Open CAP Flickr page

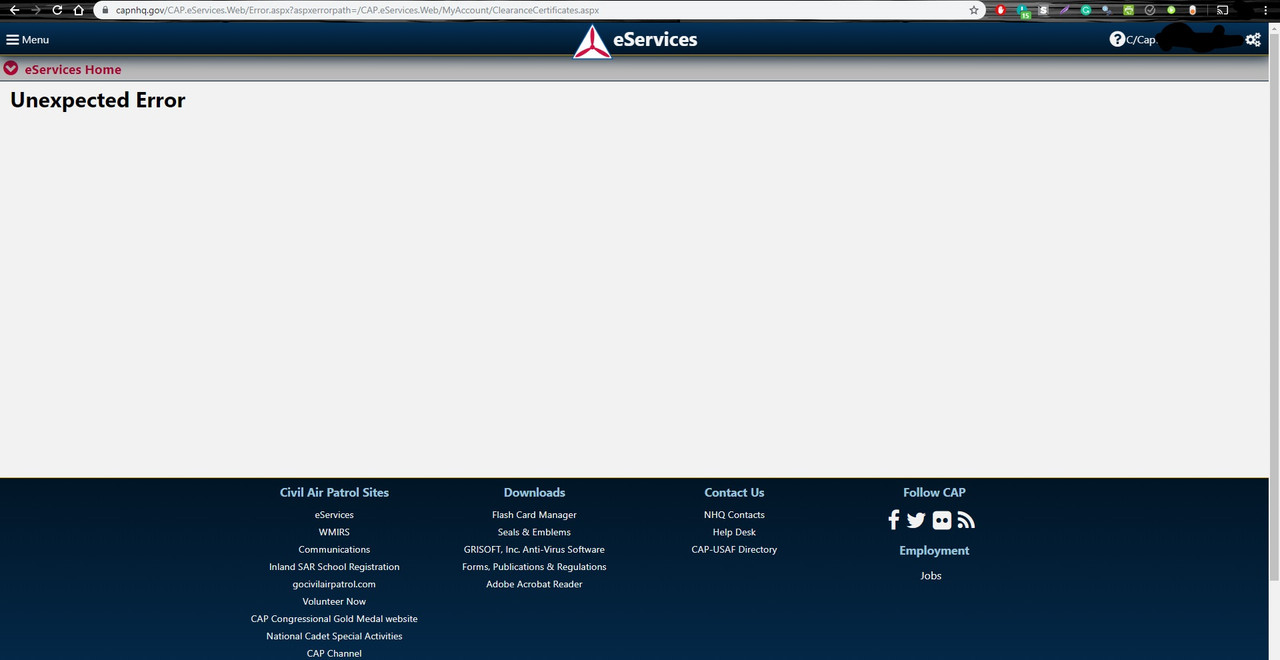click(942, 520)
